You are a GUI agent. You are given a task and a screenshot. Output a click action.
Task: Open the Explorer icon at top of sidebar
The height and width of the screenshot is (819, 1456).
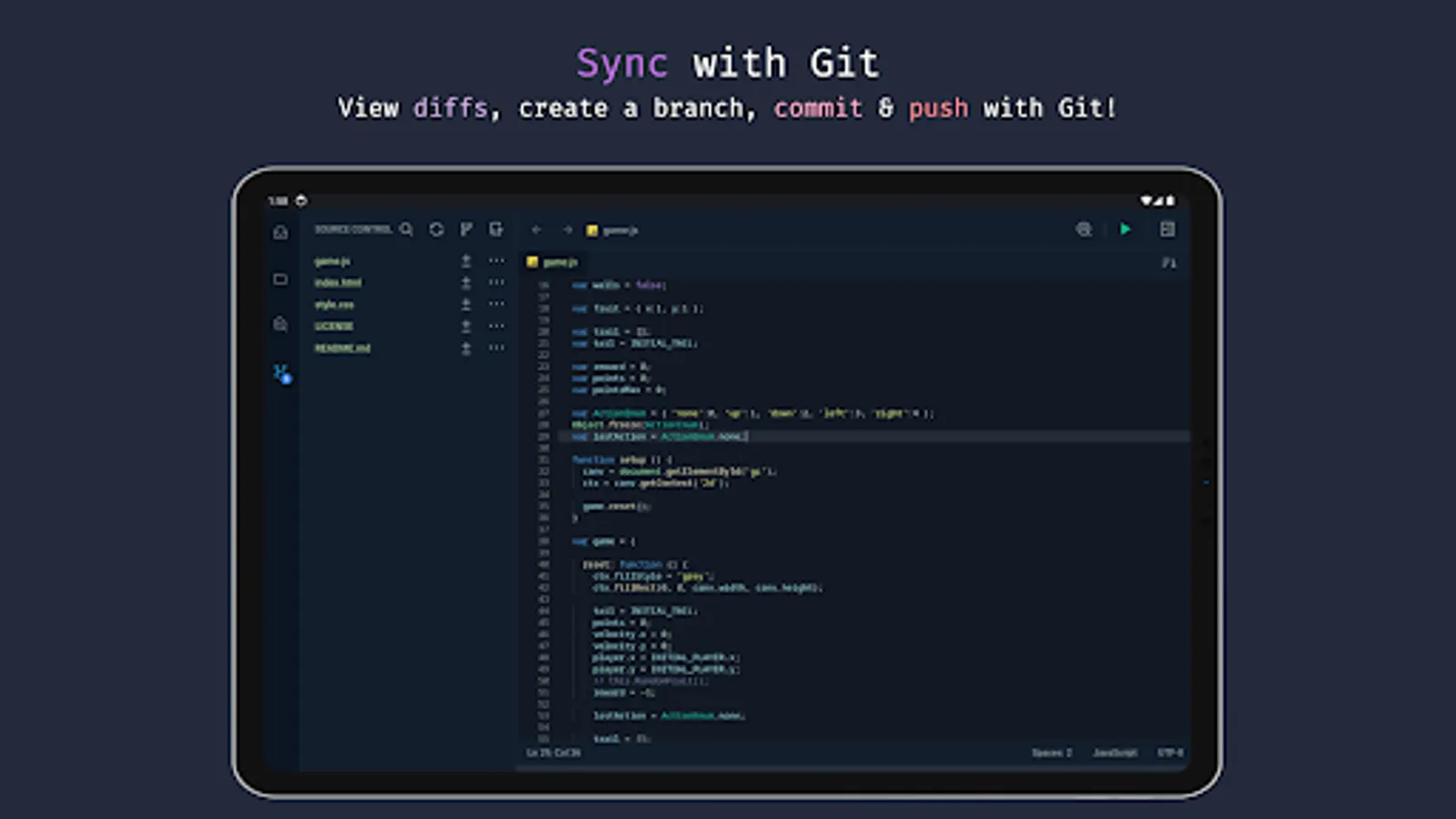click(280, 279)
